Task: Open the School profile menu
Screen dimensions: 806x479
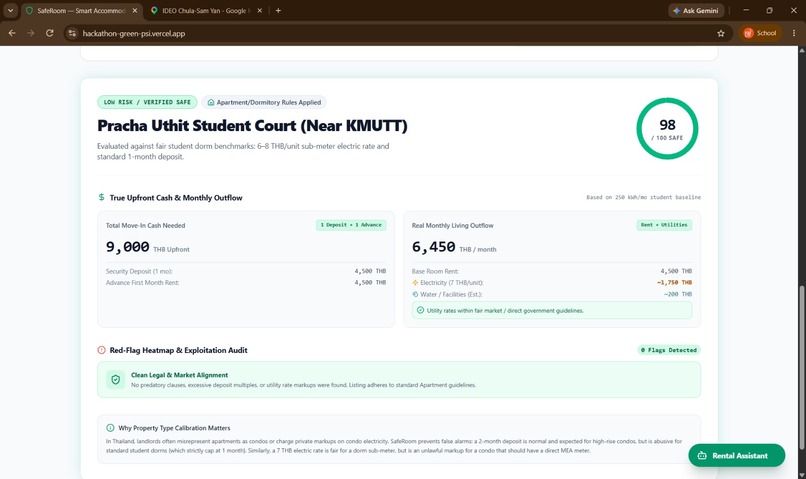Action: coord(760,33)
